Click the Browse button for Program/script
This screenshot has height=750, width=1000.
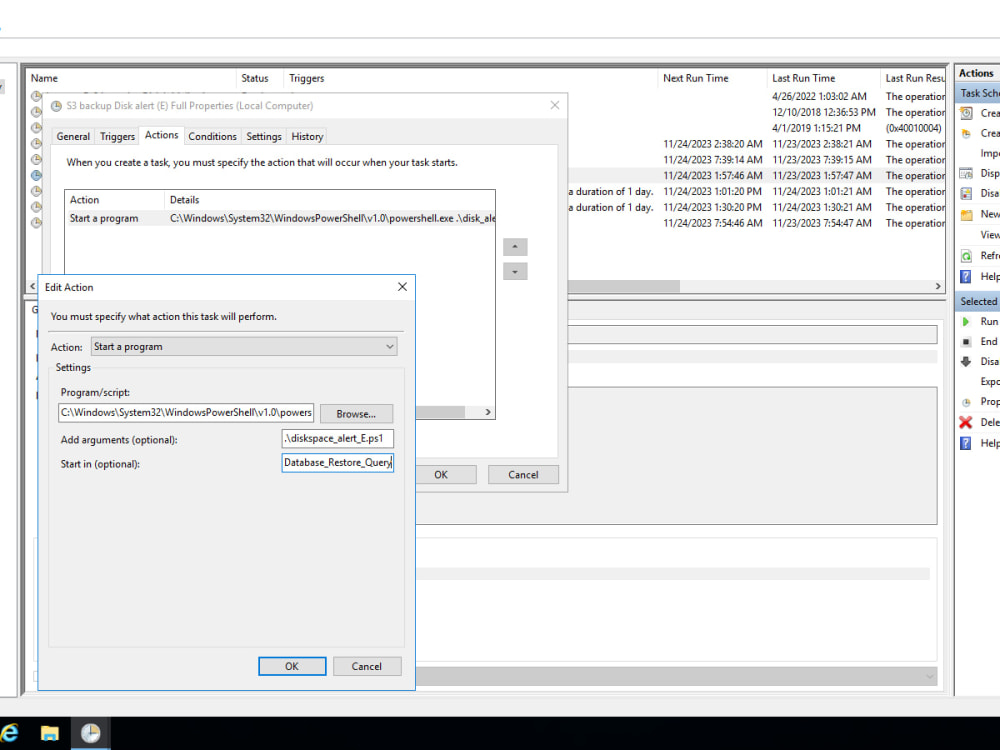pyautogui.click(x=356, y=413)
